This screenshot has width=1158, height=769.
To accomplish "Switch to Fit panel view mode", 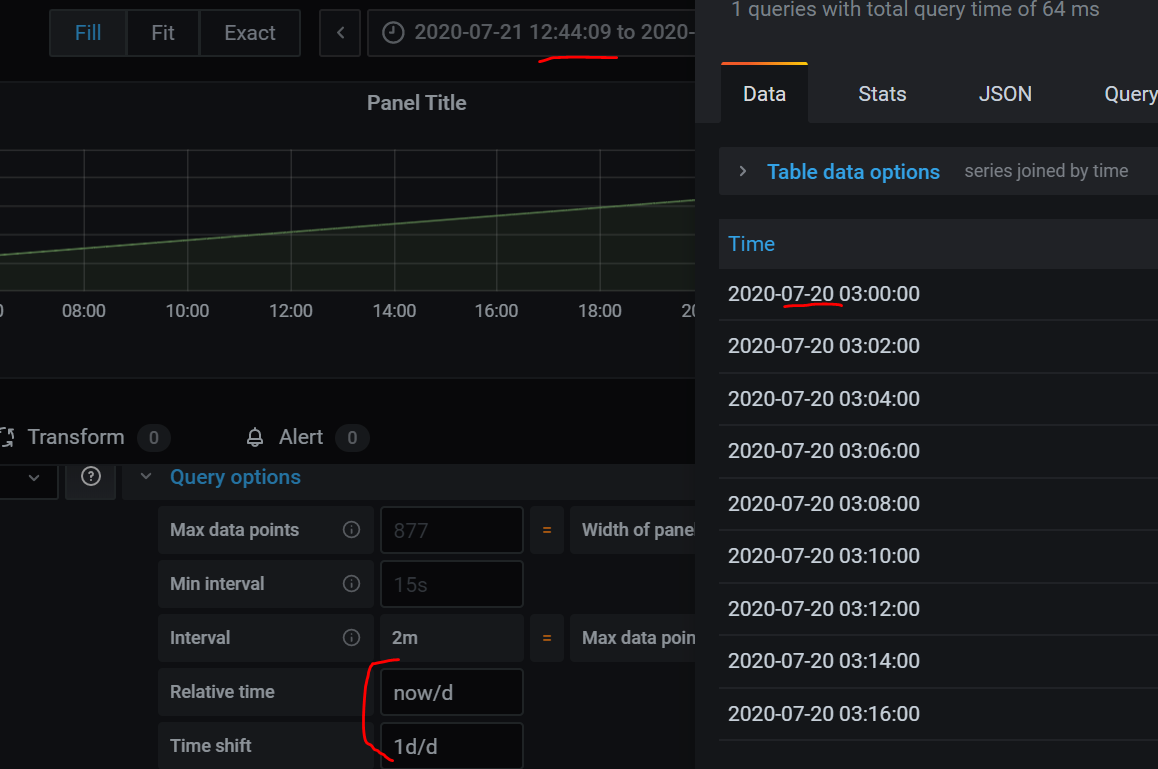I will click(162, 32).
